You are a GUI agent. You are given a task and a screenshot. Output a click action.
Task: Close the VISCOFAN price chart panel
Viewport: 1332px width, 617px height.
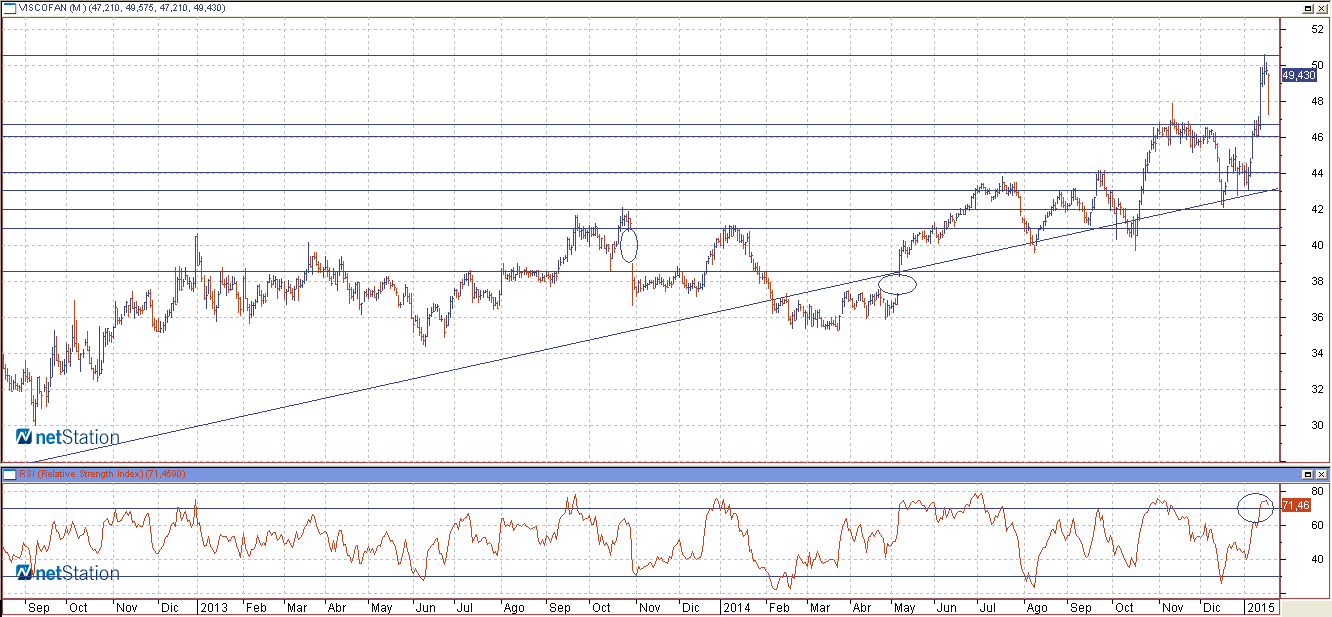coord(1321,7)
